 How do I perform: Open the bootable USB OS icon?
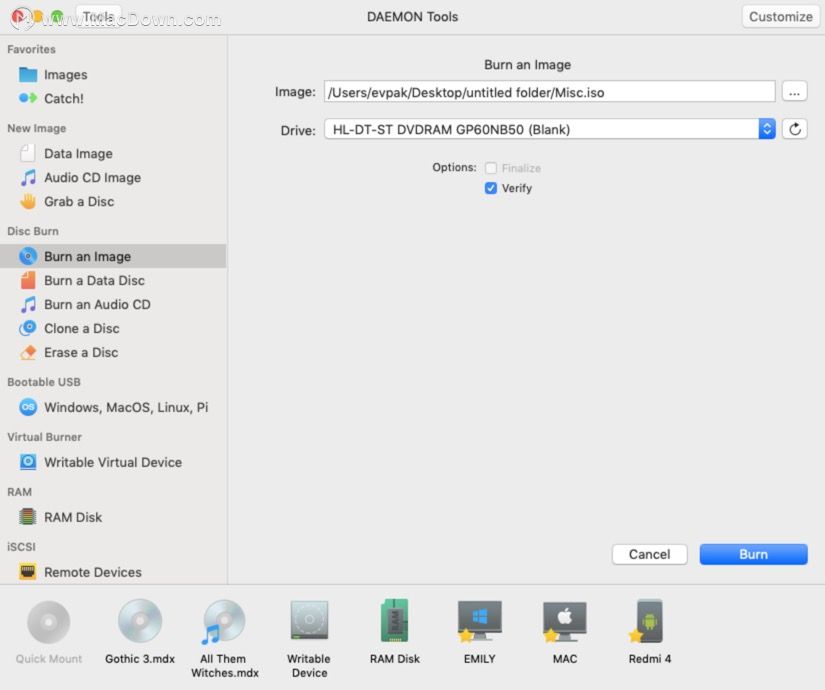[x=28, y=407]
